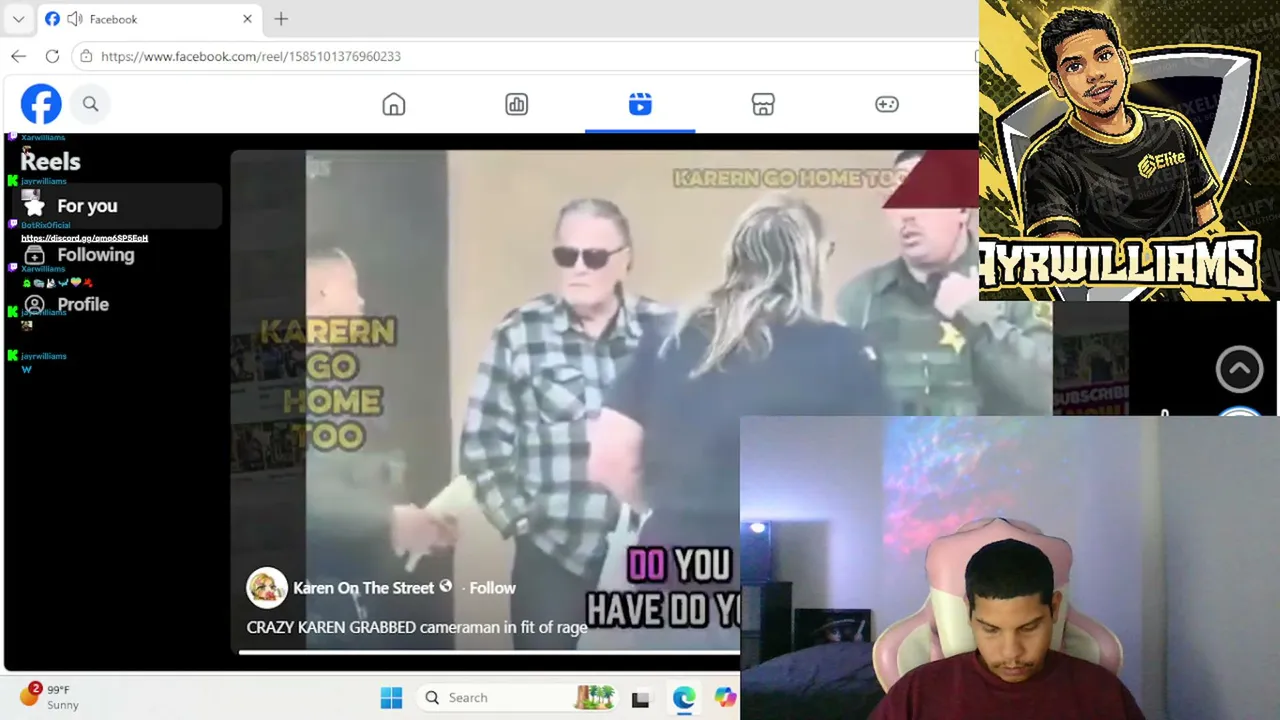
Task: Click the Reels sidebar heading
Action: click(x=50, y=161)
